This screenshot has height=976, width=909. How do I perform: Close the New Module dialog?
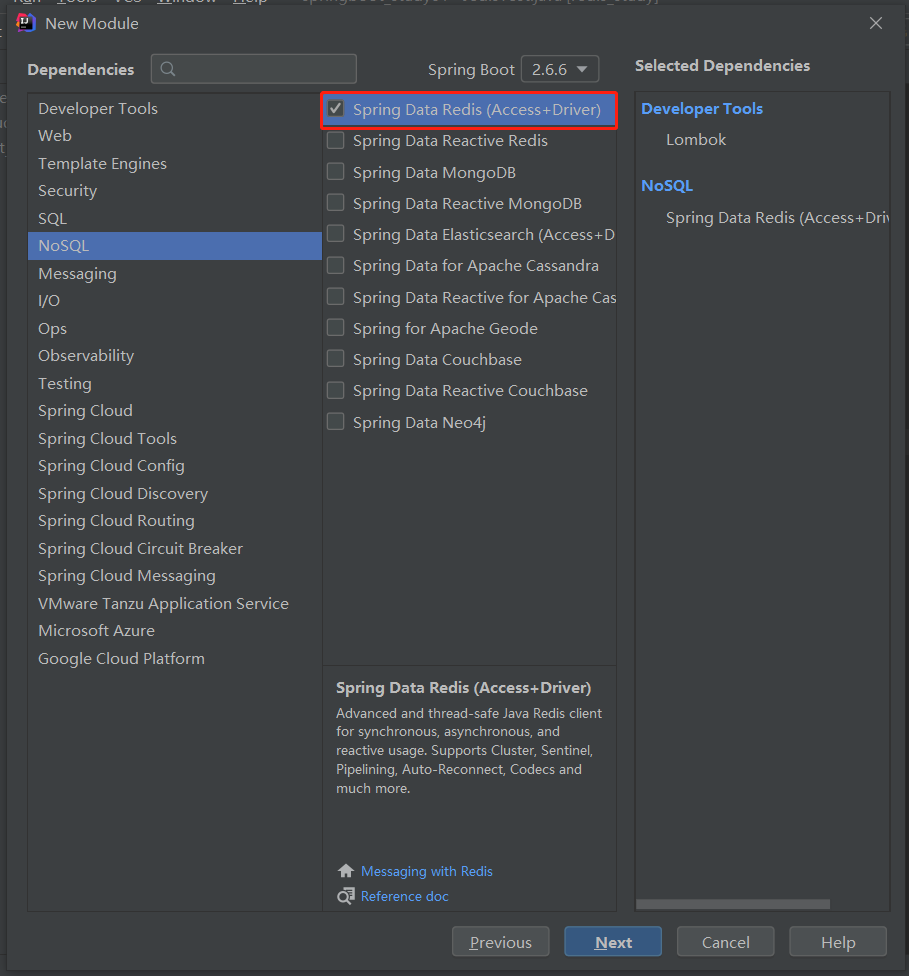click(875, 23)
